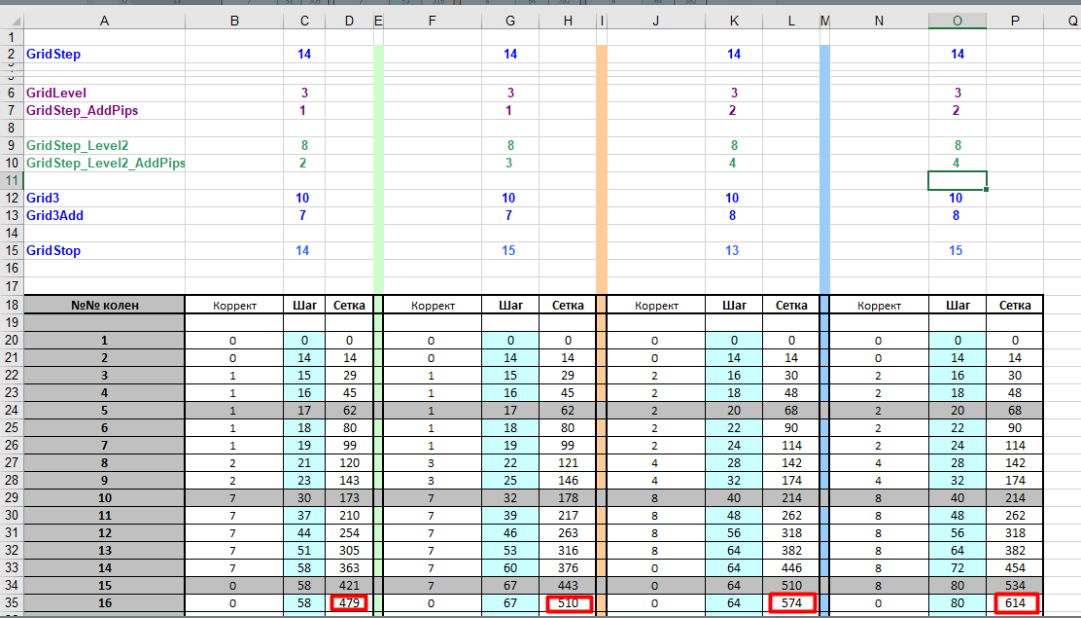This screenshot has width=1081, height=618.
Task: Select cell L31 with value 318
Action: 791,532
